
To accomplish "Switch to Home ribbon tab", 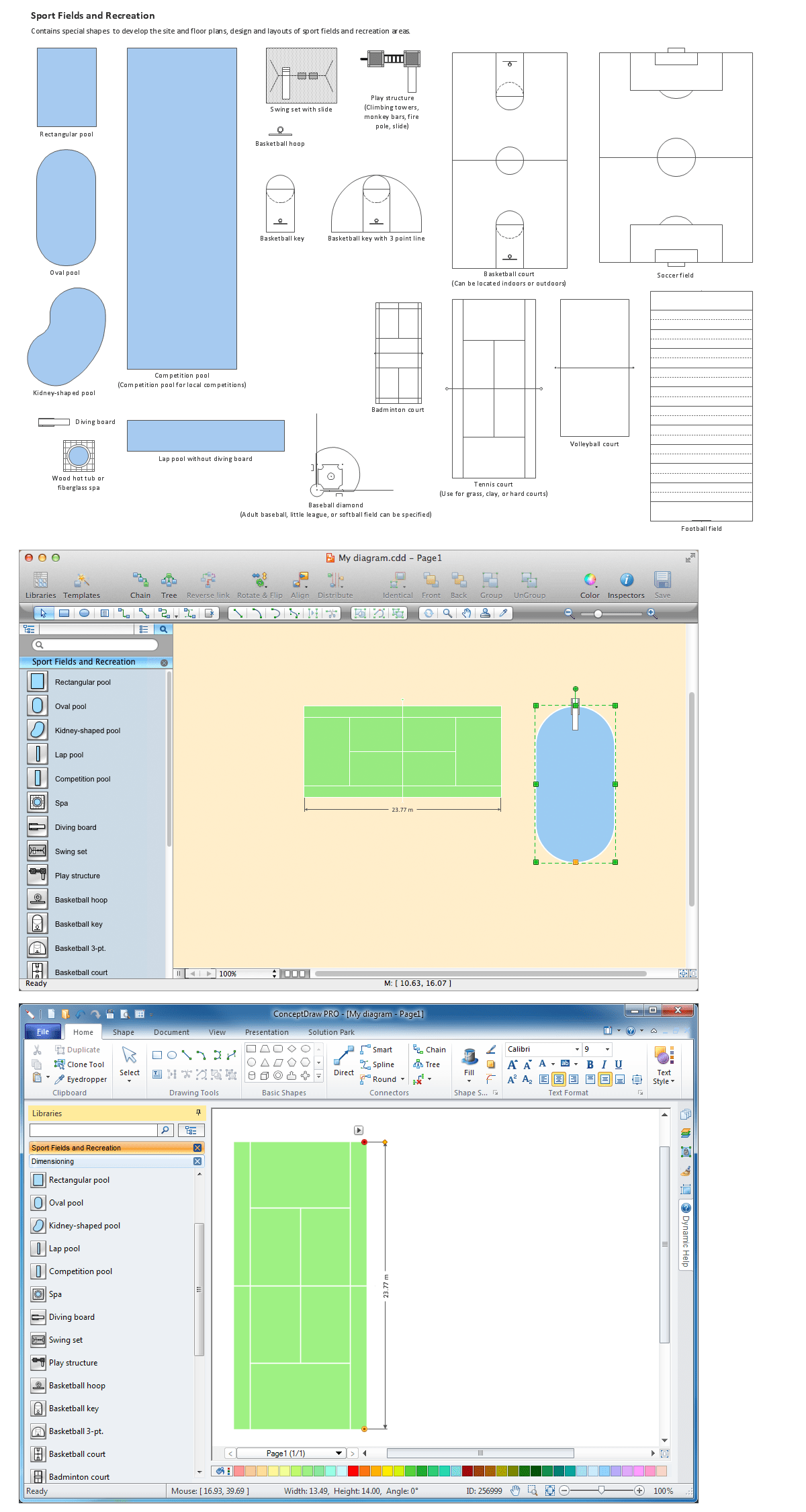I will coord(83,1032).
